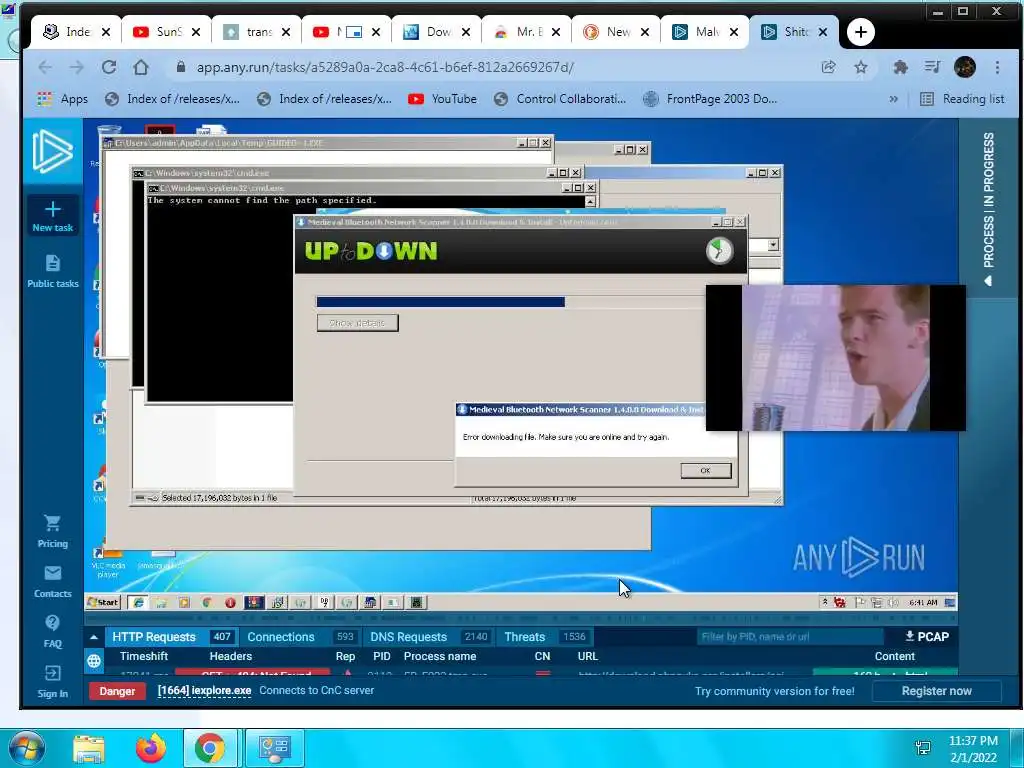Expand the Process In Progress side panel

point(989,209)
